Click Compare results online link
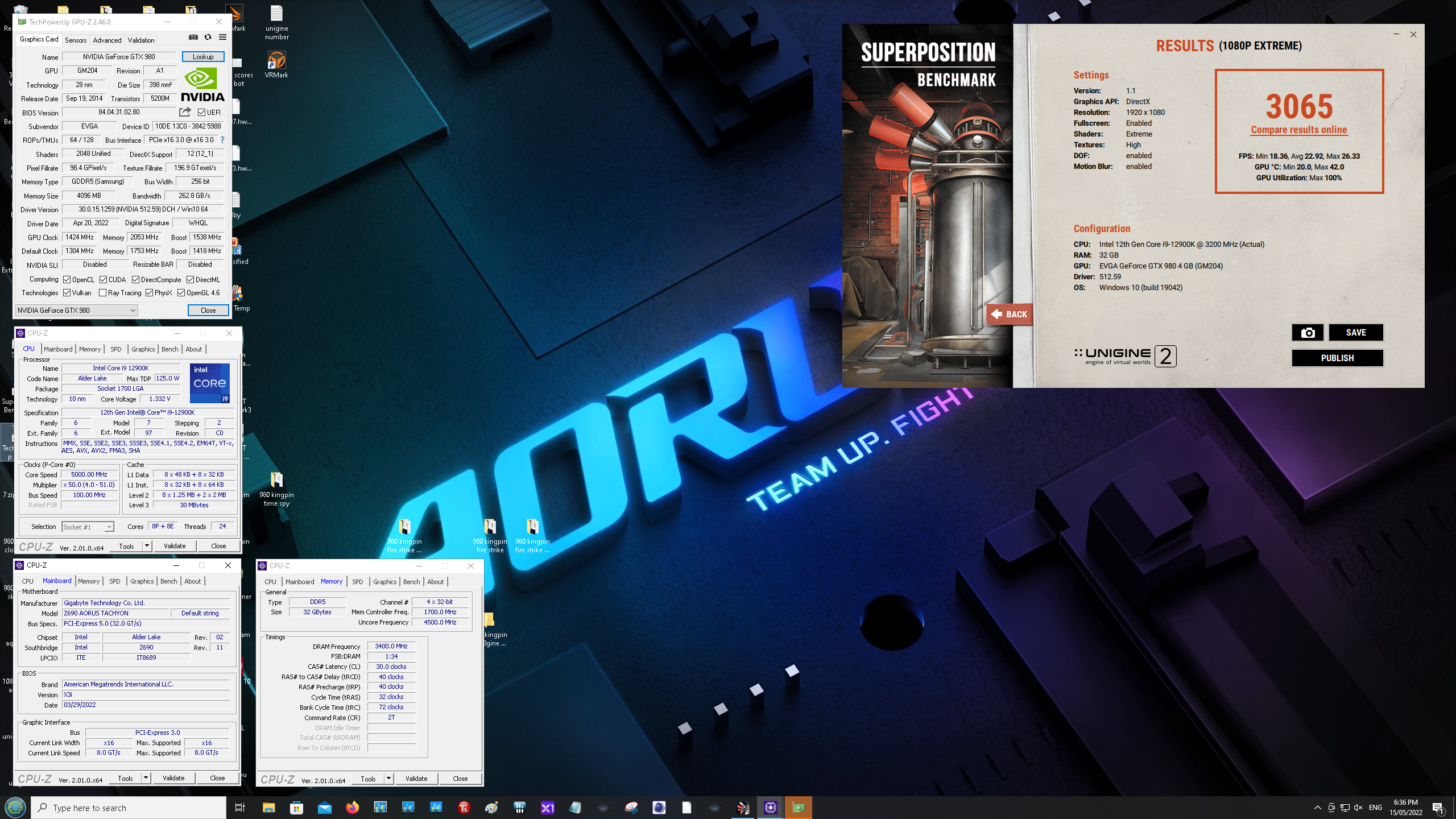The height and width of the screenshot is (819, 1456). (1299, 130)
